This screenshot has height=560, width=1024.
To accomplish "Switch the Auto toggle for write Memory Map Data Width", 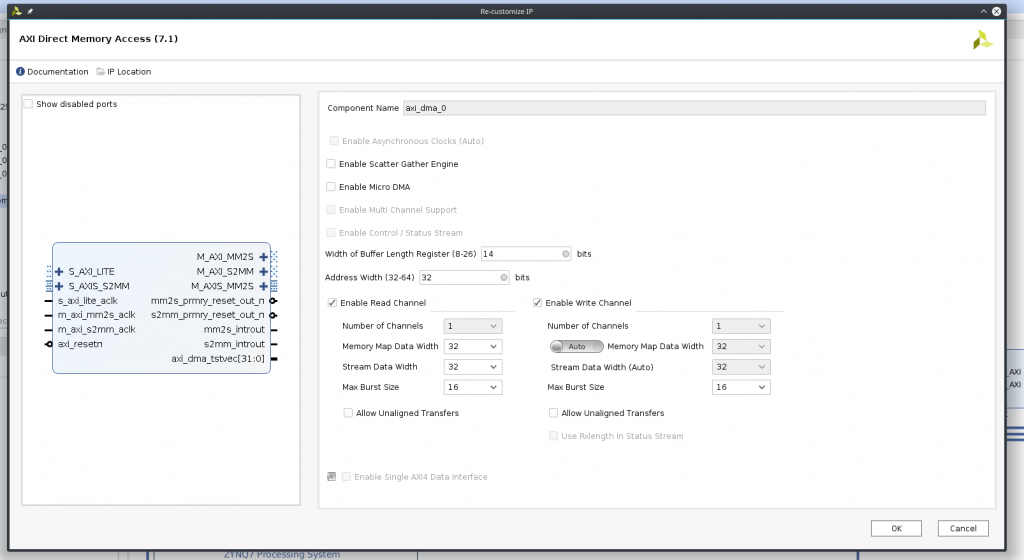I will point(577,347).
